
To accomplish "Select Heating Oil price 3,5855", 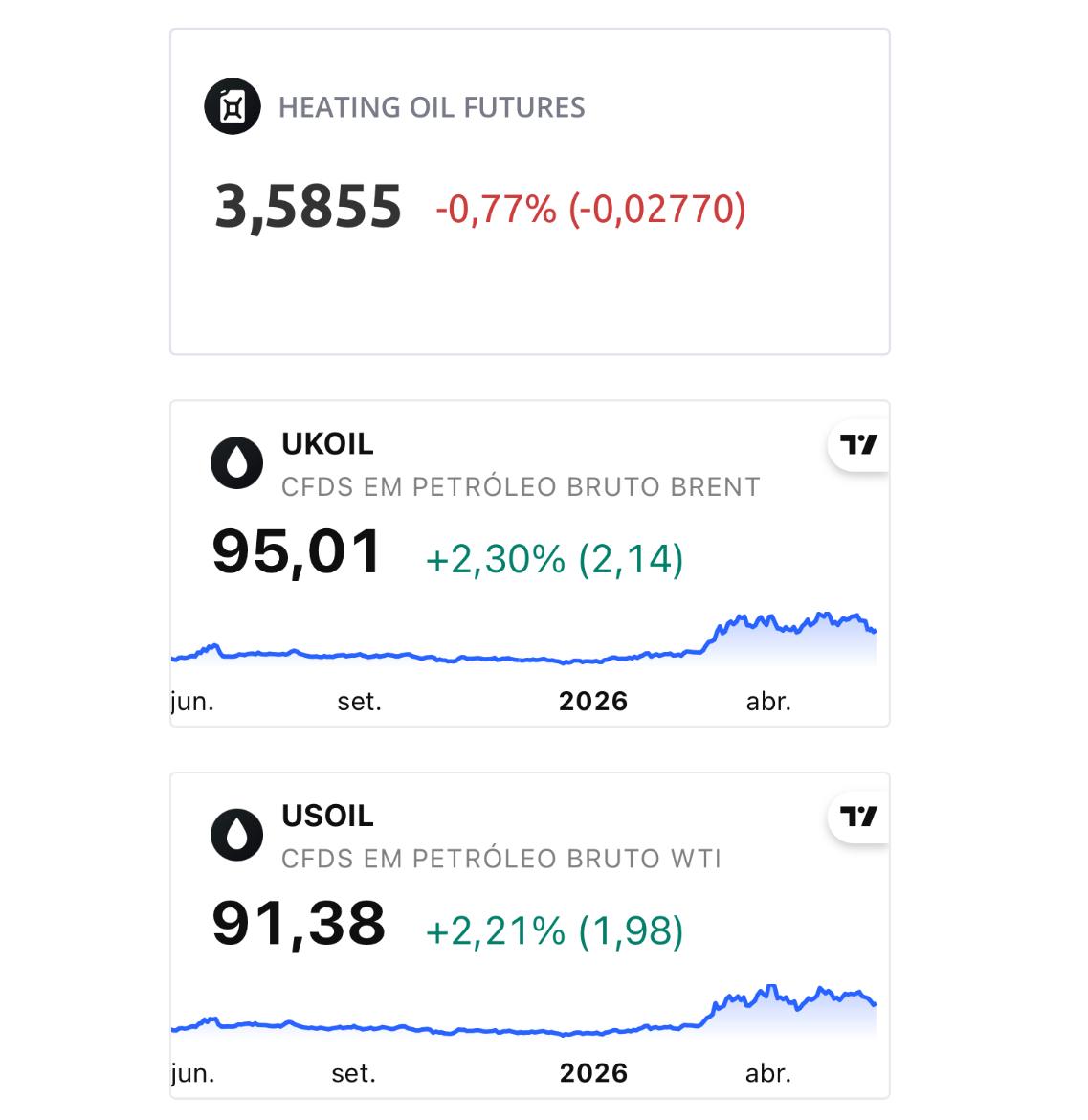I will [308, 207].
